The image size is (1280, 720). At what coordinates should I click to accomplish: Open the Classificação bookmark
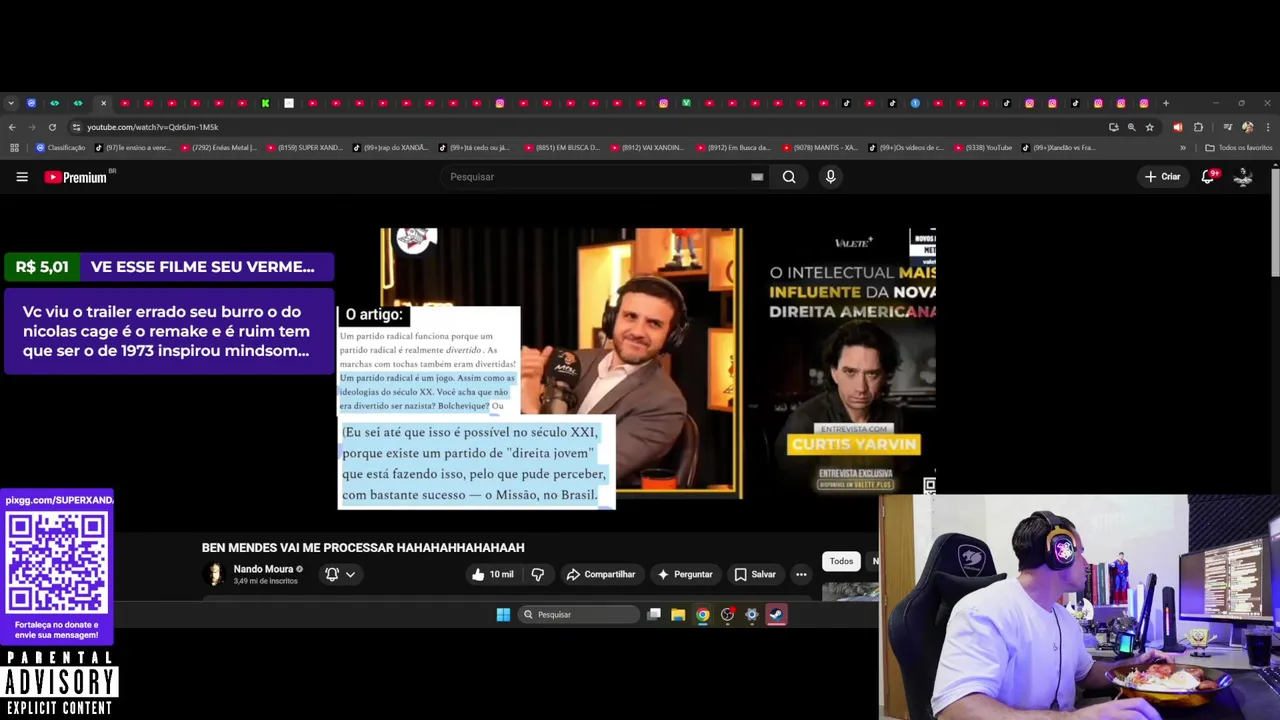[x=61, y=148]
